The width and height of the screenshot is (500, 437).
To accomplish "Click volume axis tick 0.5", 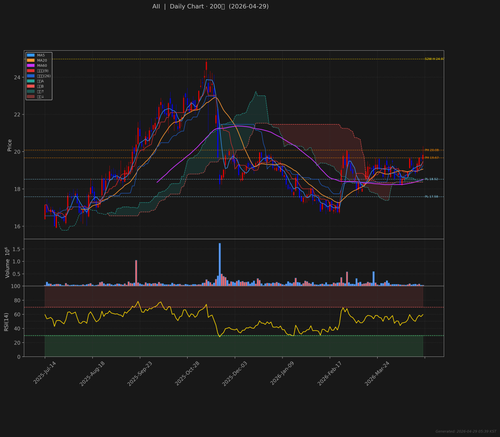I will click(x=16, y=274).
